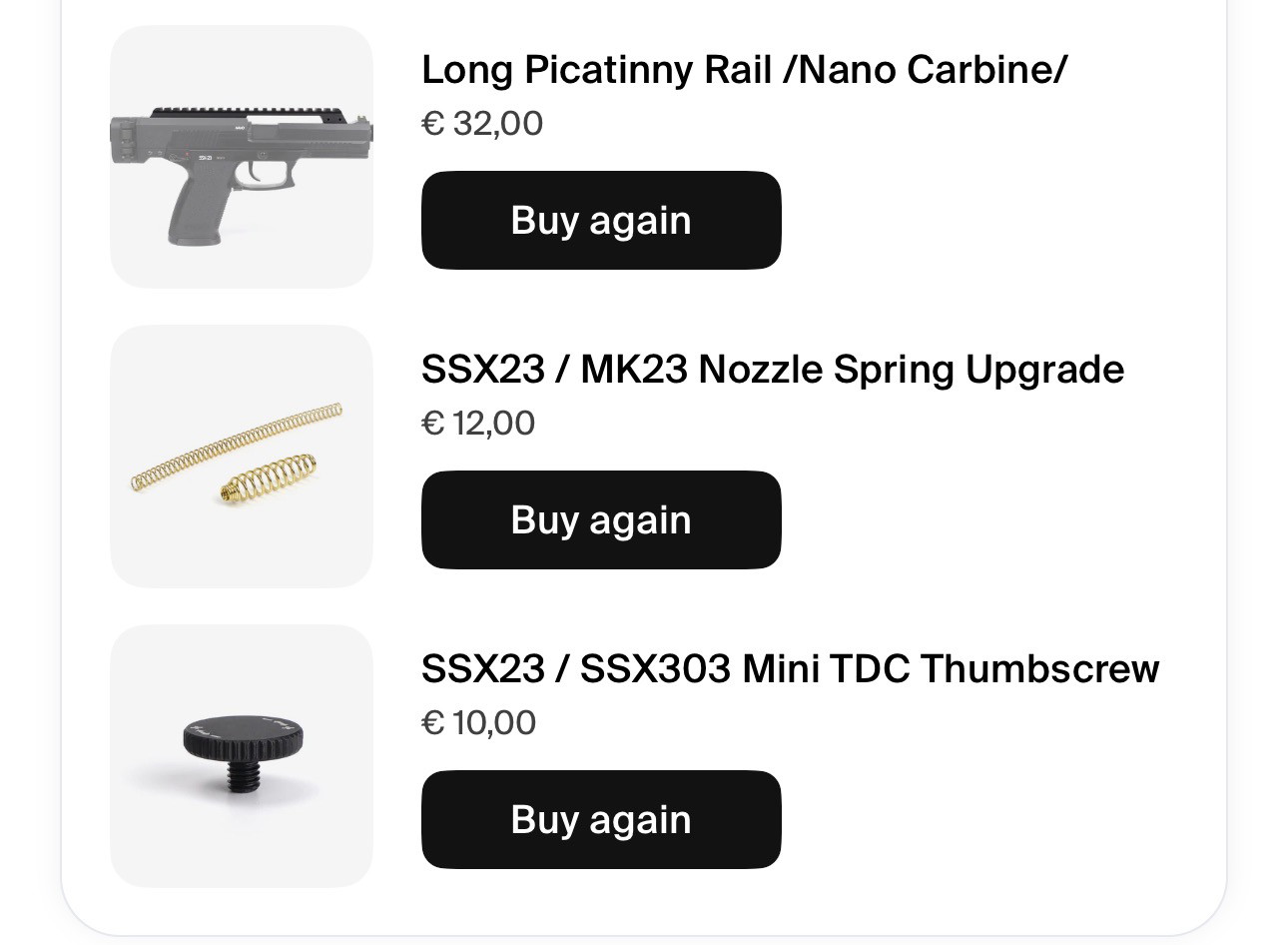1288x945 pixels.
Task: Click the € 10,00 price
Action: 478,723
